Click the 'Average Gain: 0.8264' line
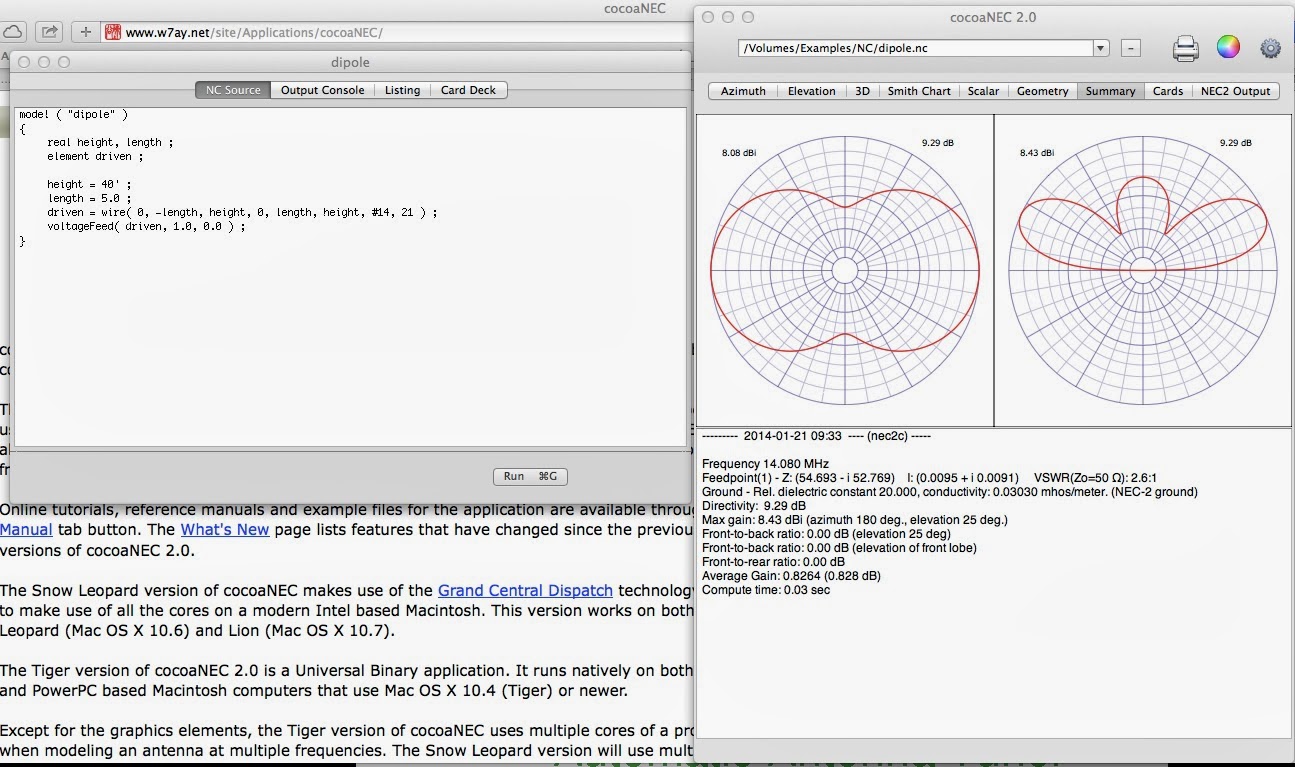The height and width of the screenshot is (767, 1295). coord(791,576)
